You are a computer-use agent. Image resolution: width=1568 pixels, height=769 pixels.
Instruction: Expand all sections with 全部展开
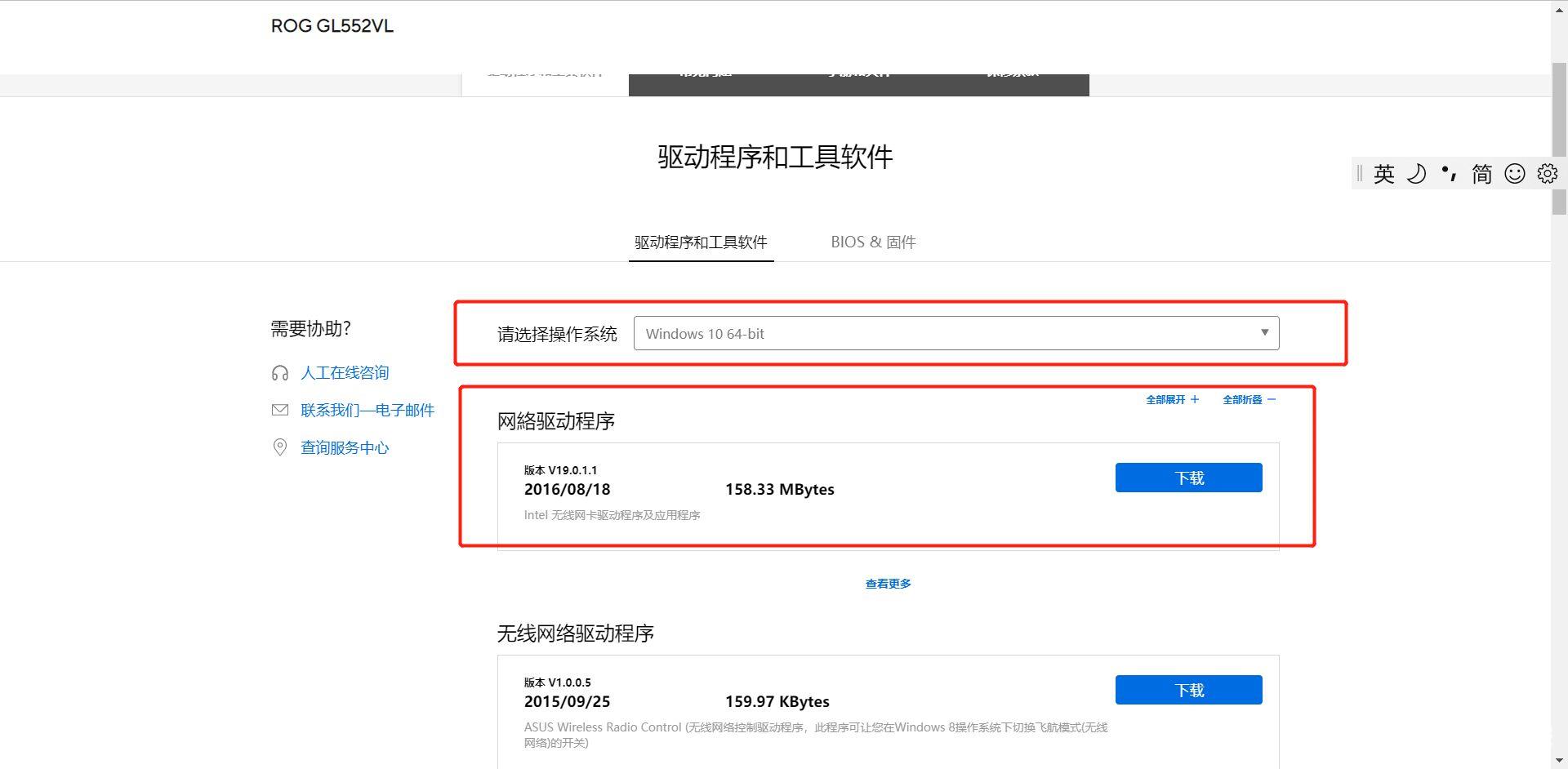point(1172,399)
